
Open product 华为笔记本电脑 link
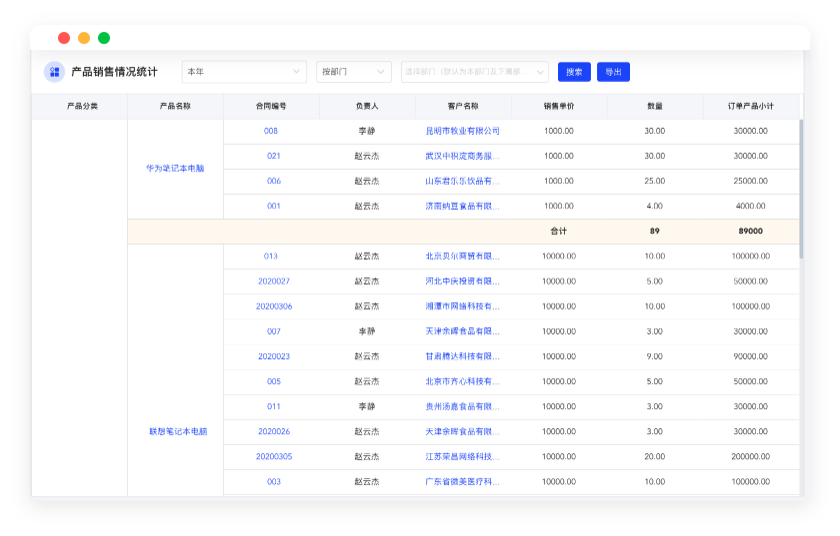point(175,168)
